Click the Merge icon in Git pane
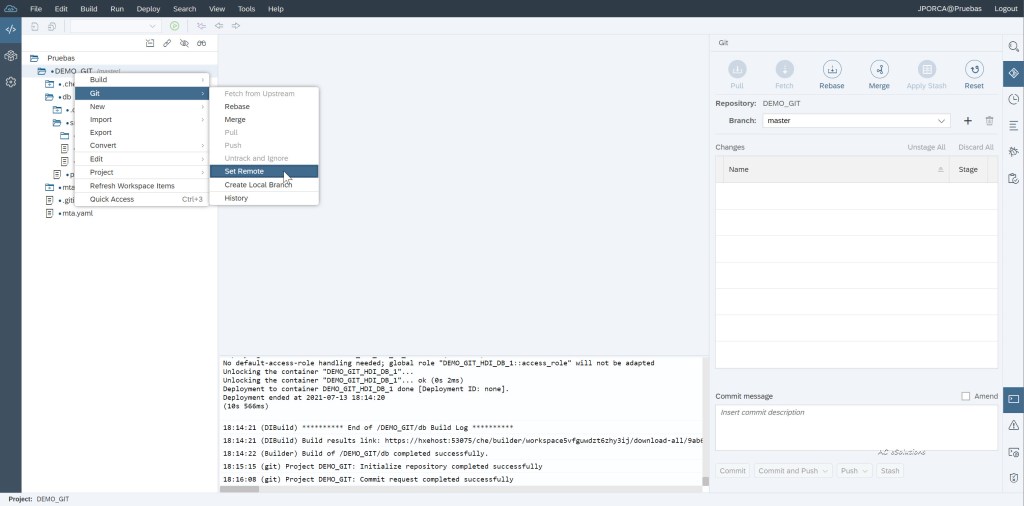 coord(879,70)
